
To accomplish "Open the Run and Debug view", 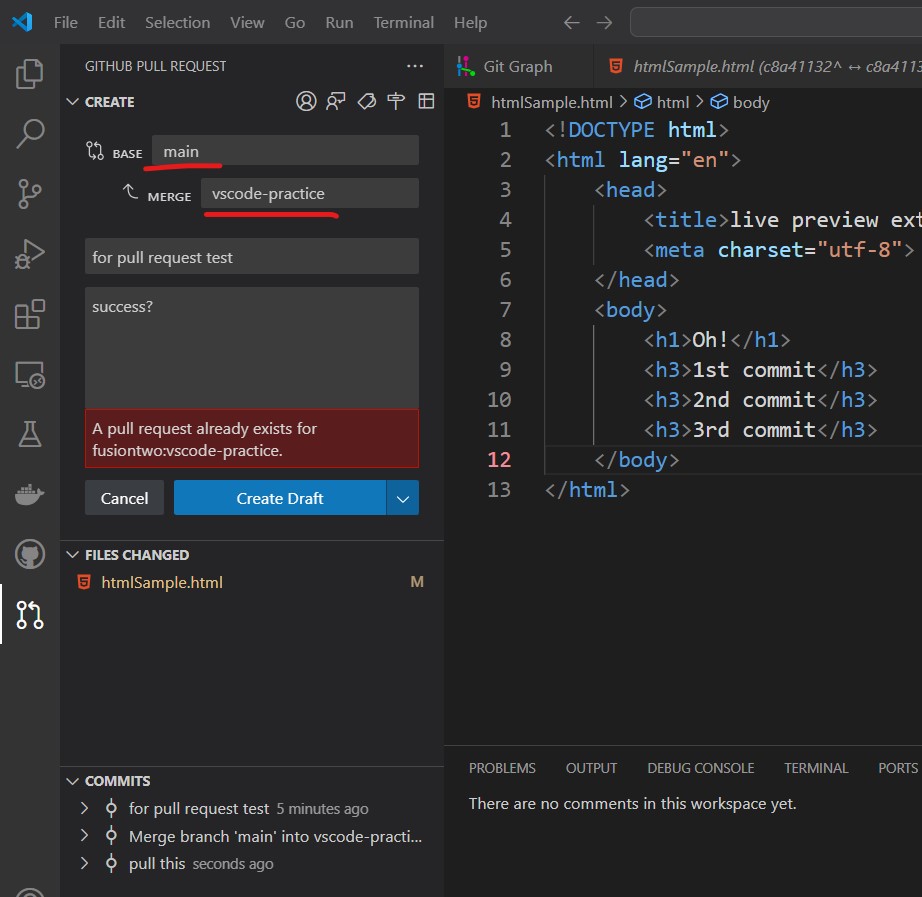I will pyautogui.click(x=29, y=254).
